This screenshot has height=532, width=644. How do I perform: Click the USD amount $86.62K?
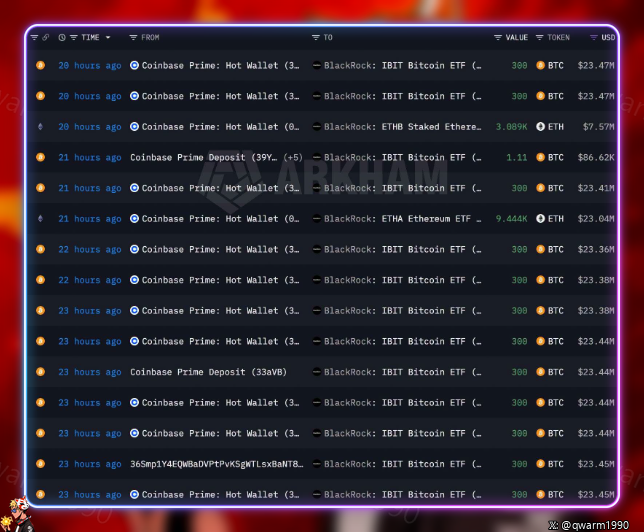pos(596,157)
